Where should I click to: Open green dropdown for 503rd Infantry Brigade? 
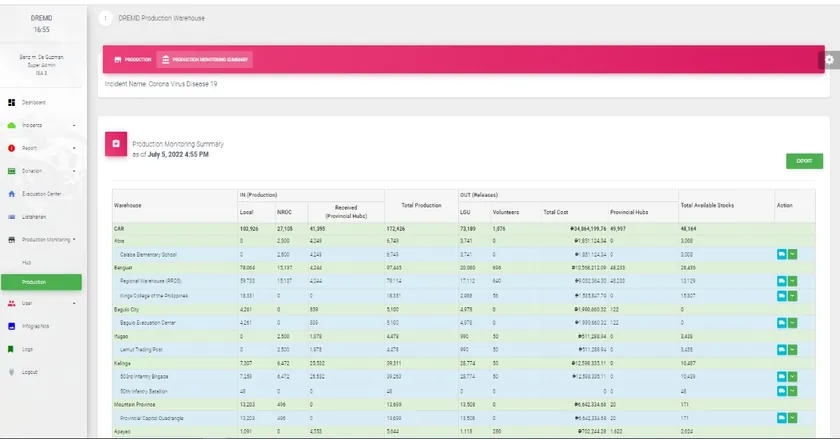(x=792, y=377)
